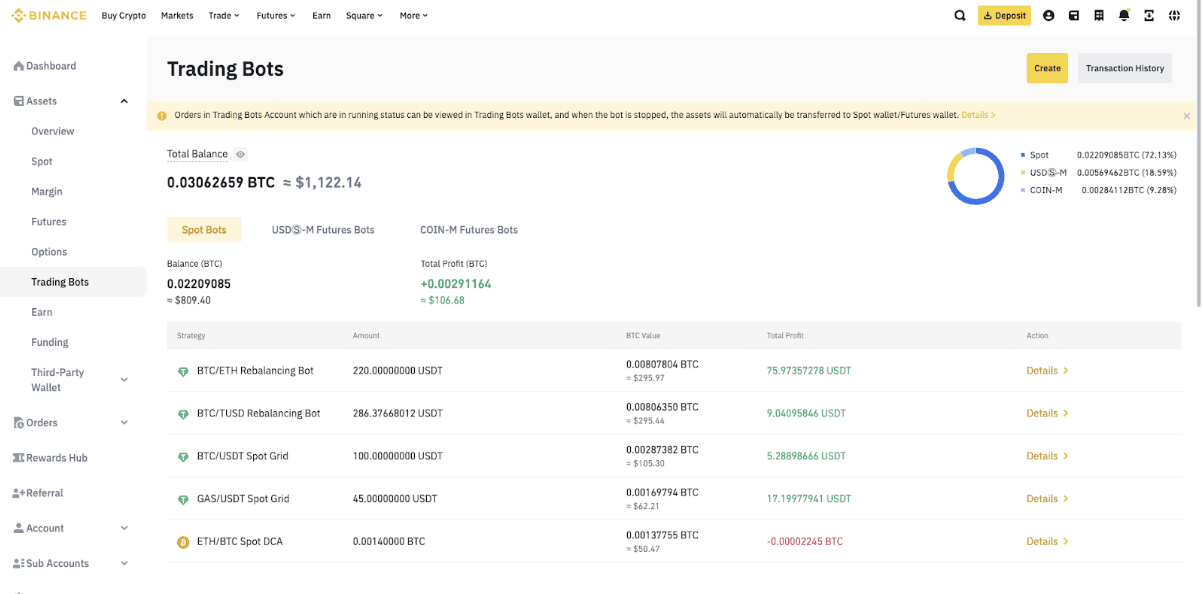Open Details for GAS/USDT Spot Grid
The height and width of the screenshot is (594, 1202).
tap(1046, 499)
